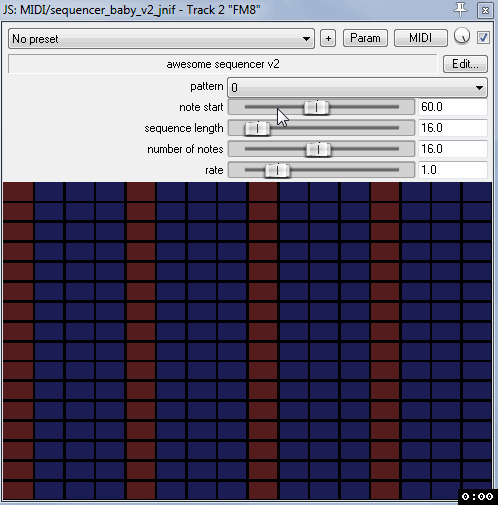Toggle bottom-left red grid cell
The width and height of the screenshot is (498, 505).
click(18, 490)
